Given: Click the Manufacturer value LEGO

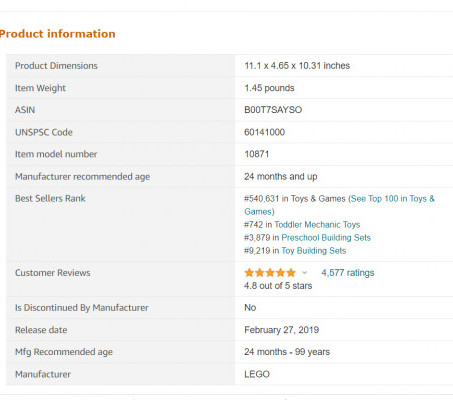Looking at the screenshot, I should (257, 374).
